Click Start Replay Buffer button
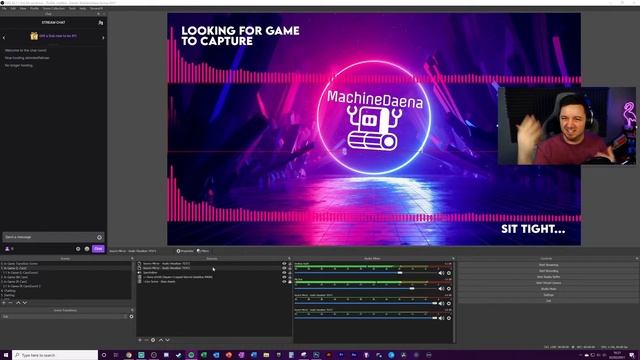Screen dimensions: 640x360 (x=549, y=277)
